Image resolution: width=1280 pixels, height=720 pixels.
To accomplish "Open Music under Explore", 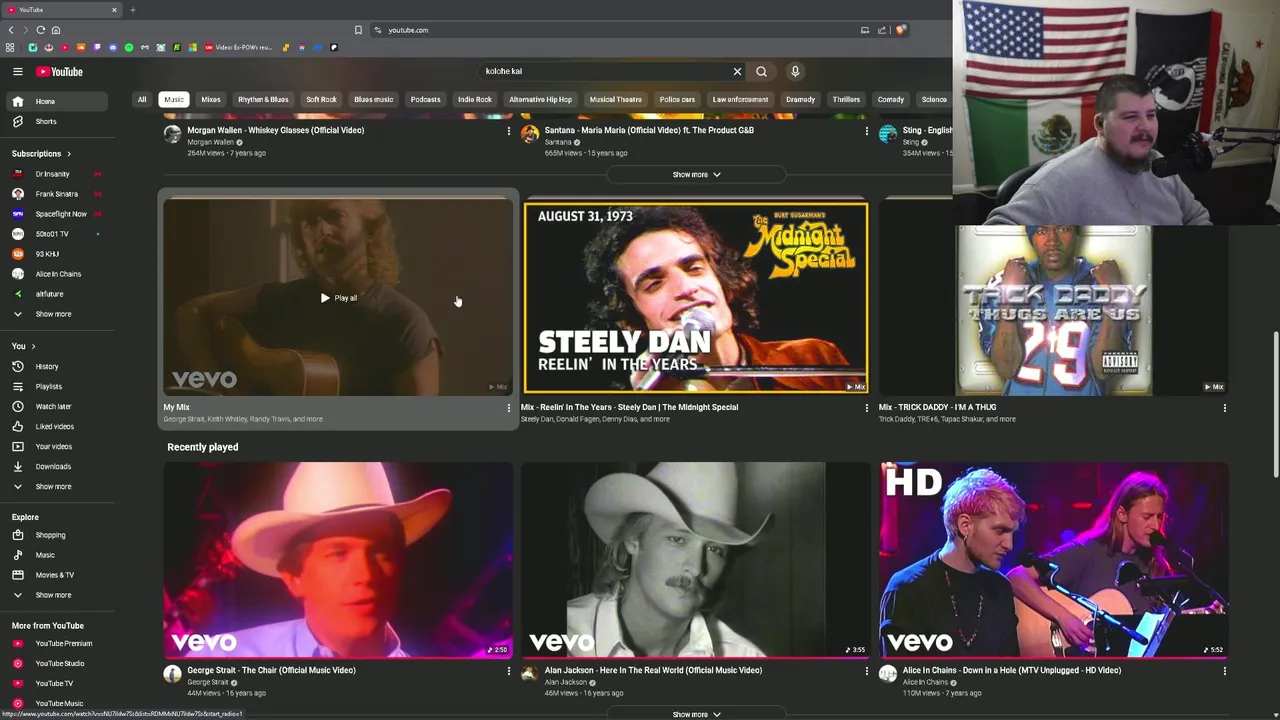I will (55, 555).
